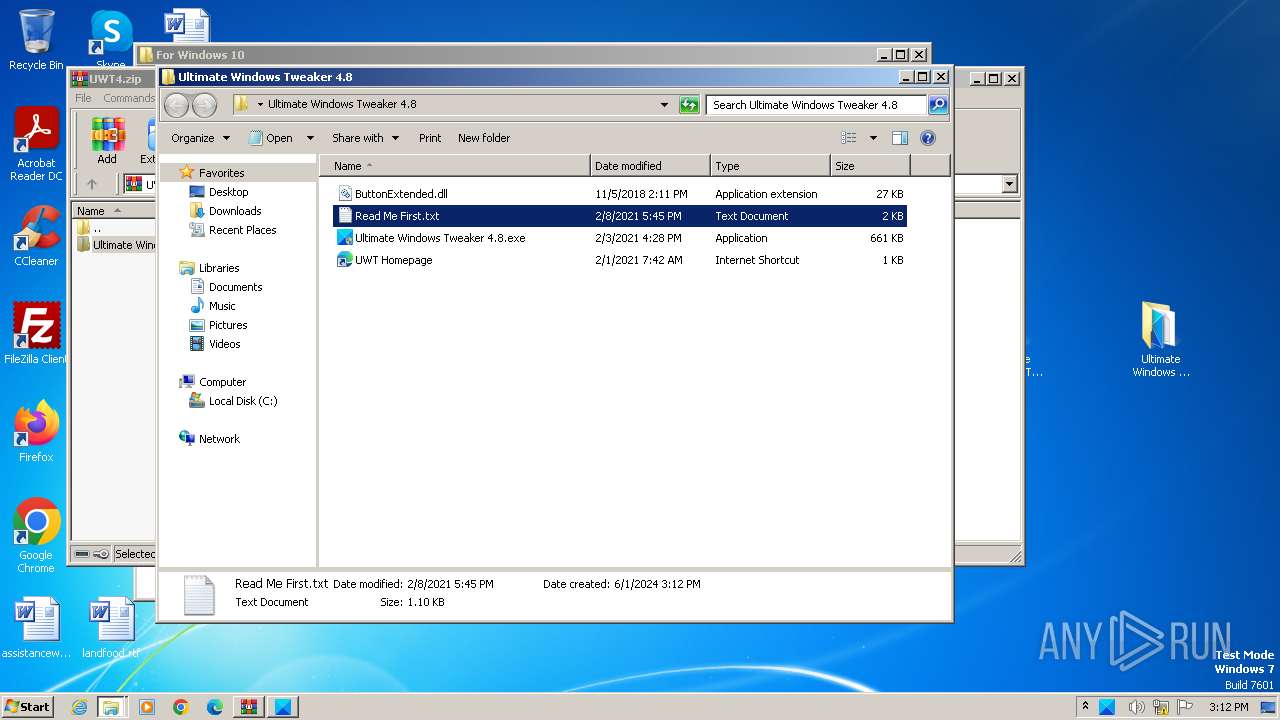Viewport: 1280px width, 720px height.
Task: Expand the Open button dropdown arrow
Action: pyautogui.click(x=310, y=138)
